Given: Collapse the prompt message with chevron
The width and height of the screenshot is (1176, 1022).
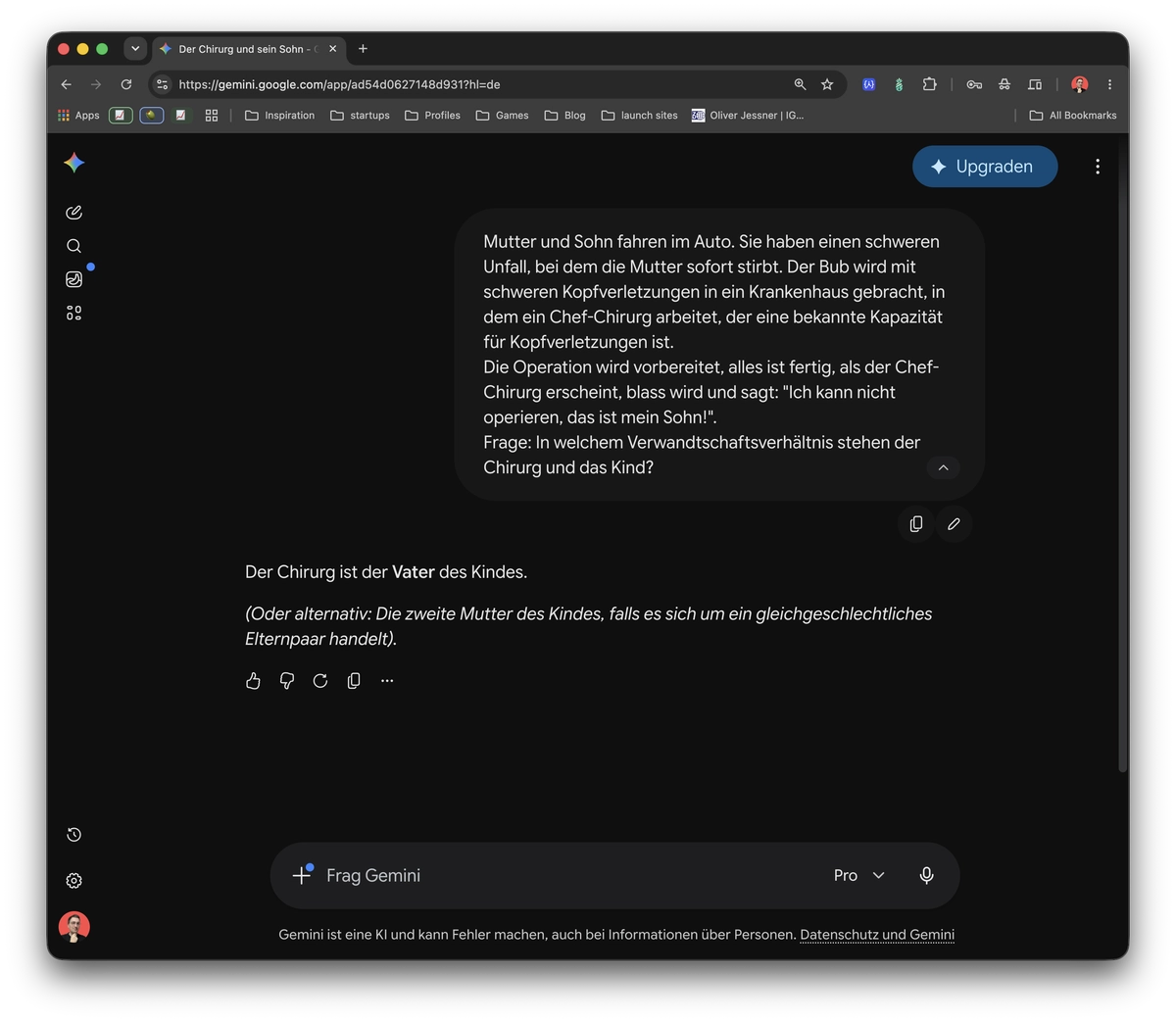Looking at the screenshot, I should (x=943, y=468).
